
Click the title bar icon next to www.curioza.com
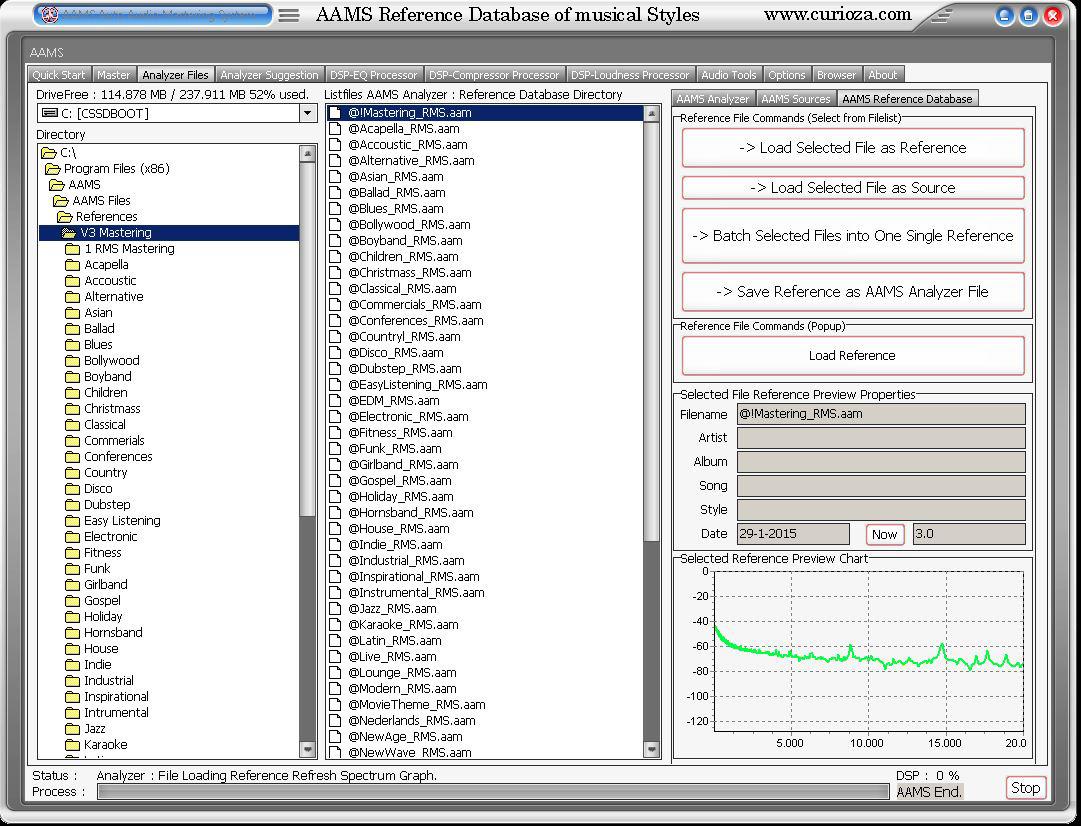940,15
